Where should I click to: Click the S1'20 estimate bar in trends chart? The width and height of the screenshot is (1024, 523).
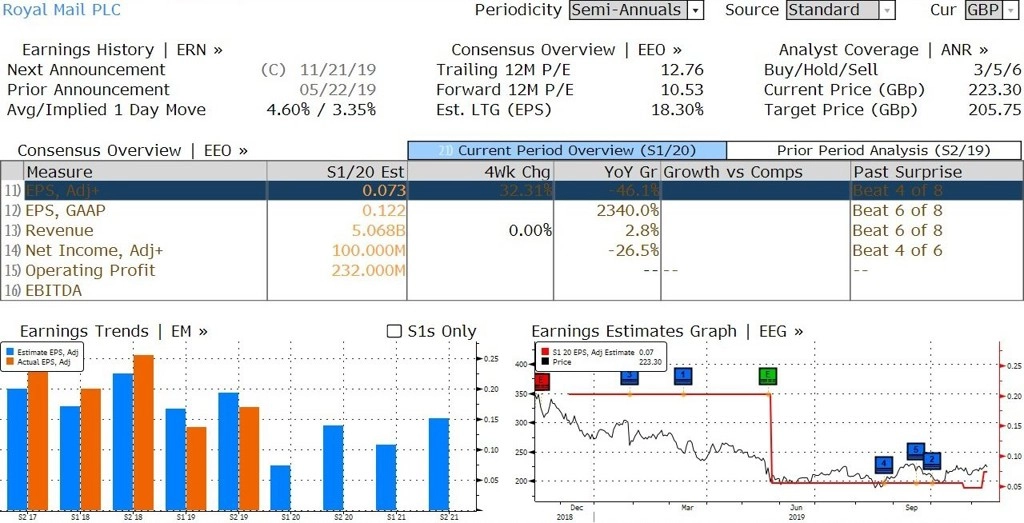coord(280,488)
